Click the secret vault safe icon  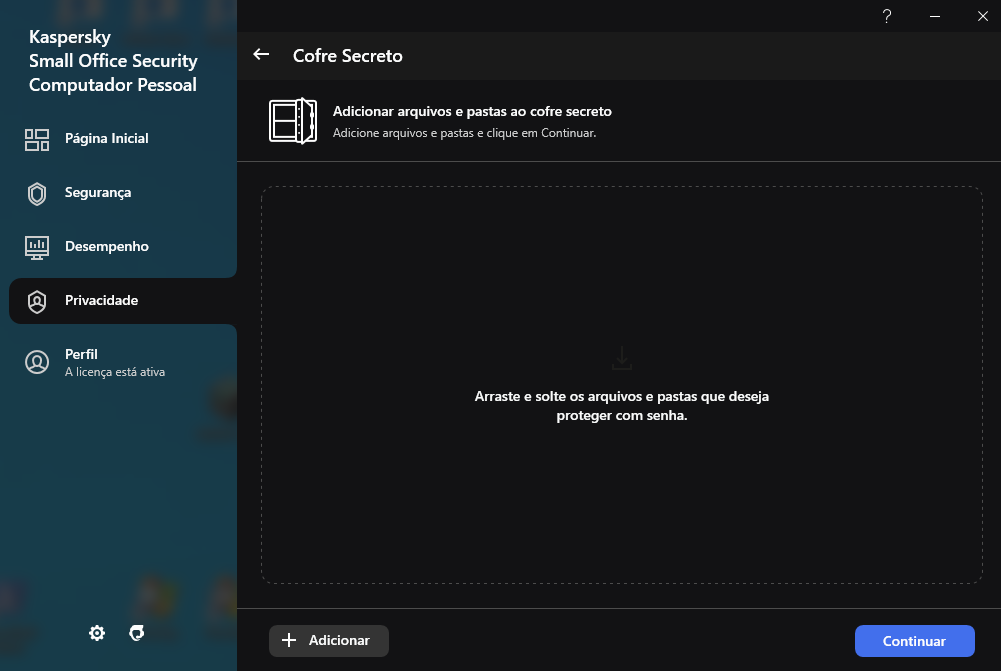coord(292,121)
